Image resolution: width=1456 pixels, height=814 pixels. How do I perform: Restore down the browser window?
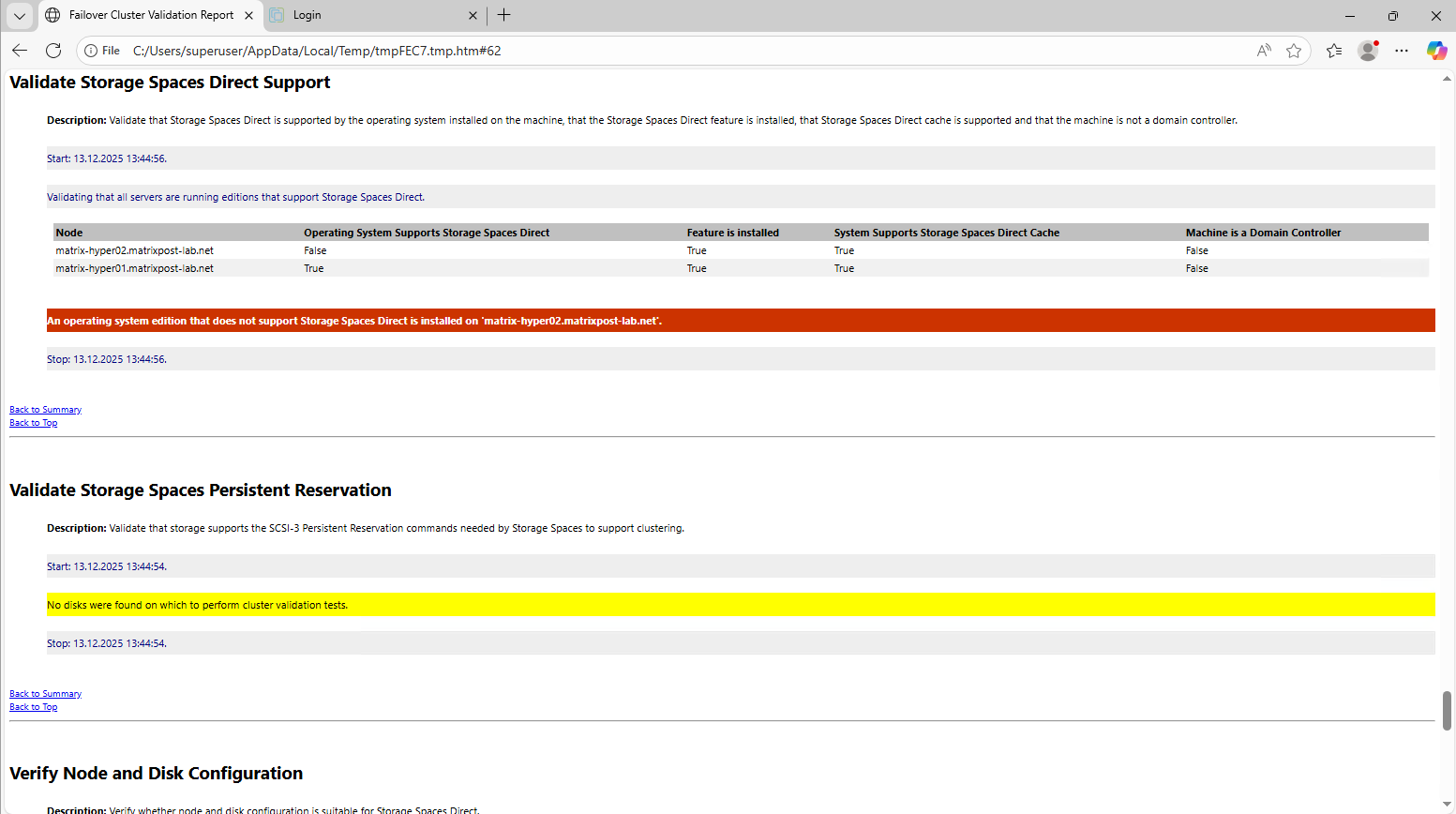point(1393,15)
